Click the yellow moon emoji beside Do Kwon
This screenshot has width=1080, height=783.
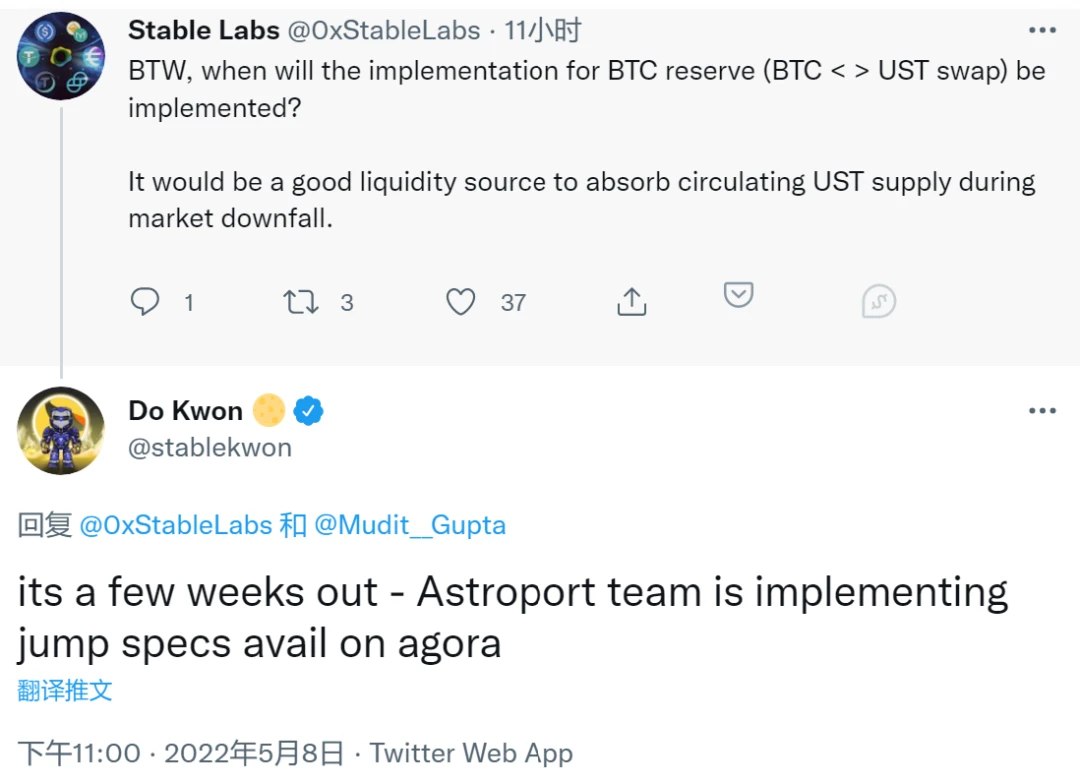(268, 411)
